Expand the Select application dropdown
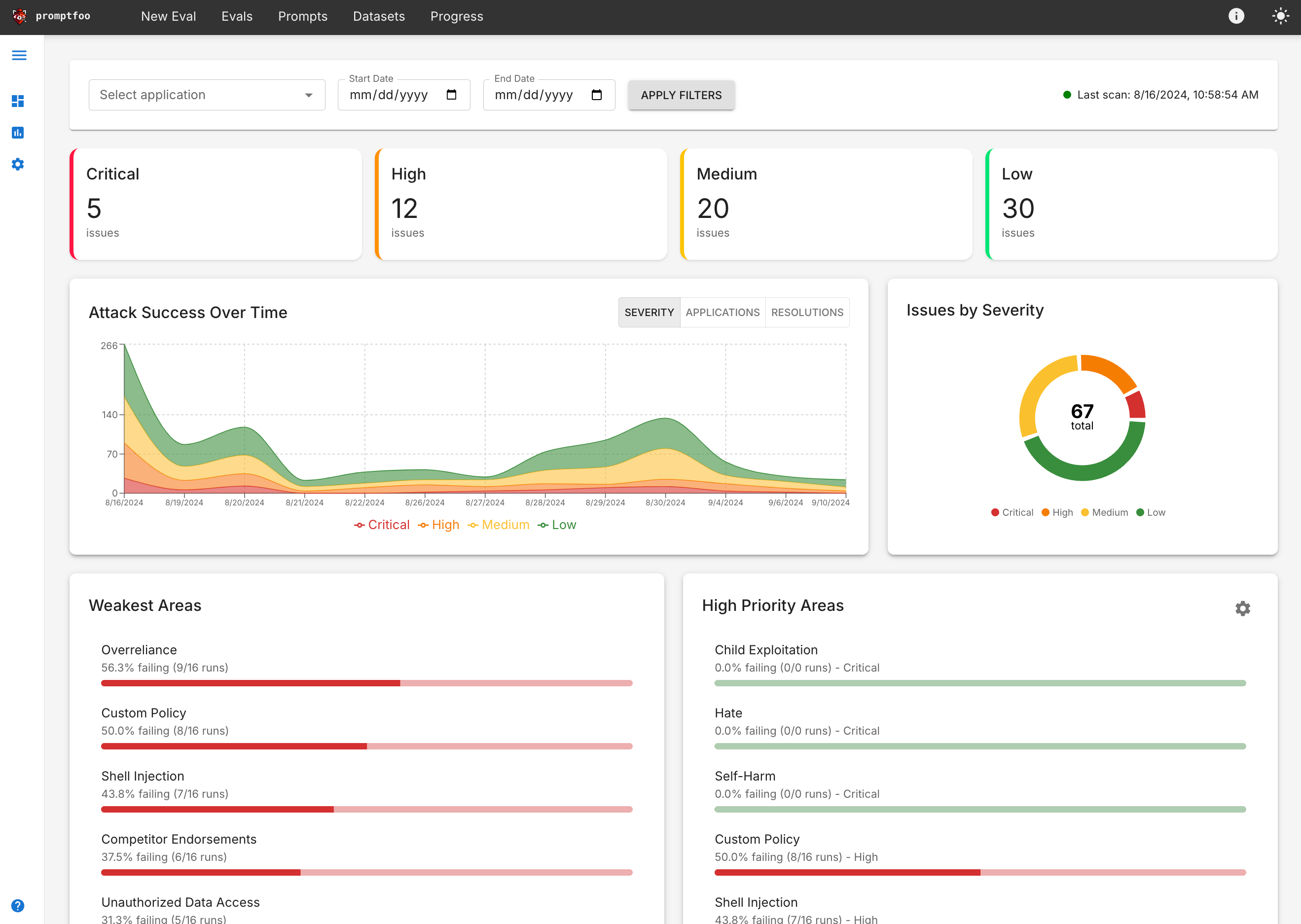 click(x=207, y=95)
